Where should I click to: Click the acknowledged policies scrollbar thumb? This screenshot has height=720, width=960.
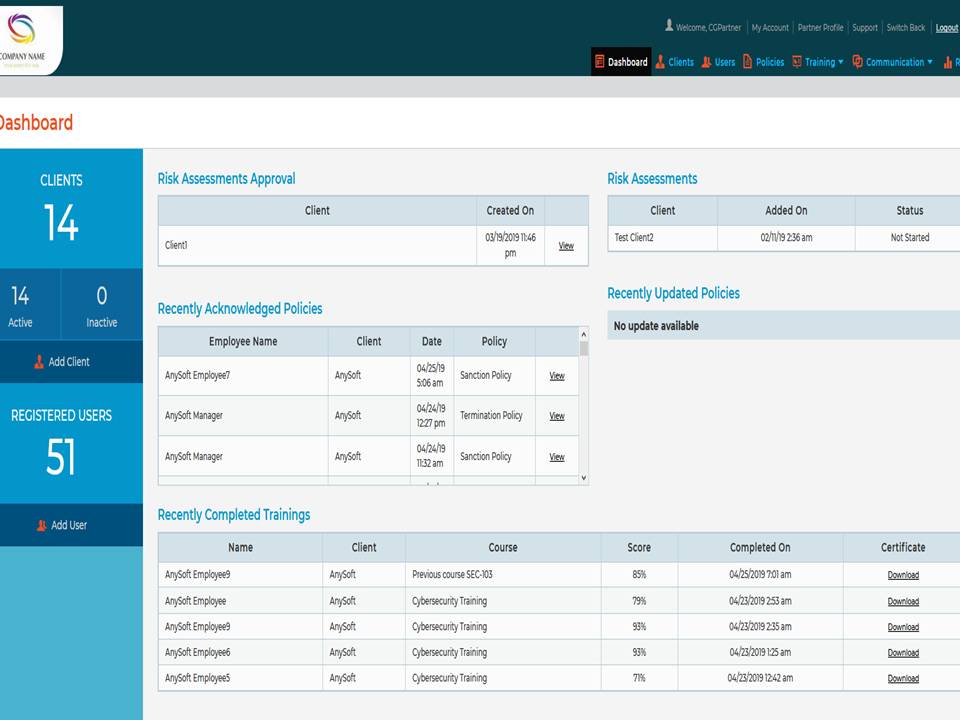[x=583, y=348]
